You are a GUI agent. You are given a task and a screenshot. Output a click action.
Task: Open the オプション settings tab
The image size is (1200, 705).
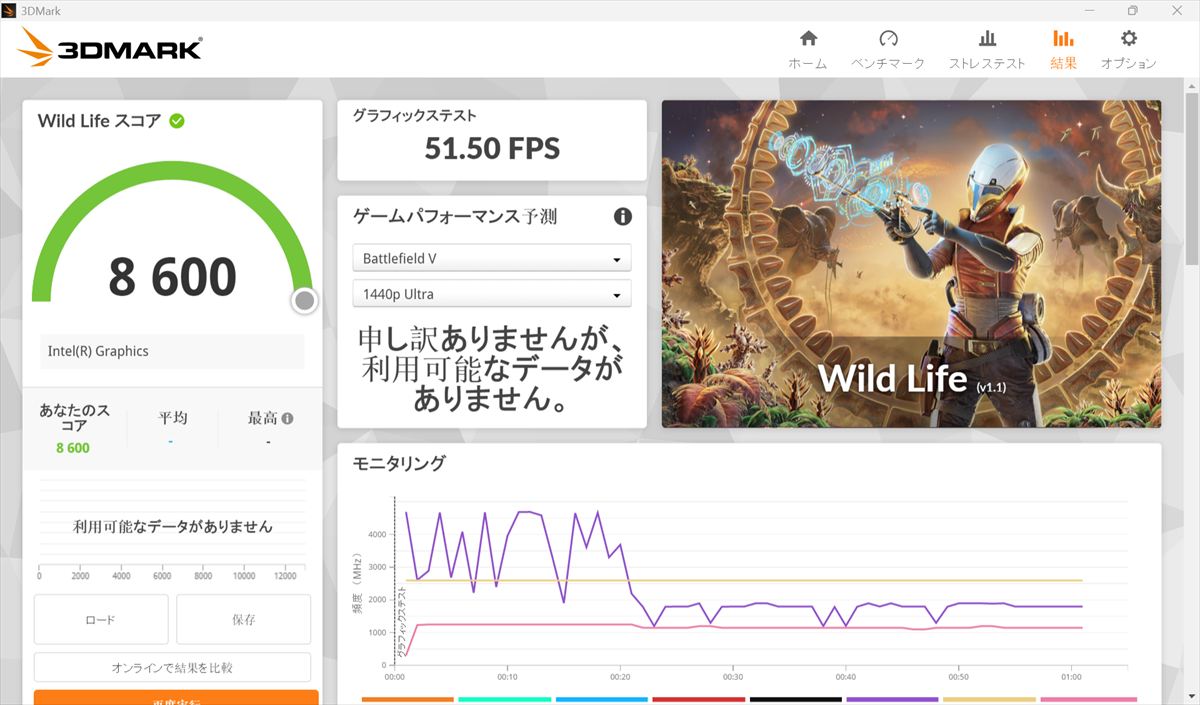[x=1129, y=50]
